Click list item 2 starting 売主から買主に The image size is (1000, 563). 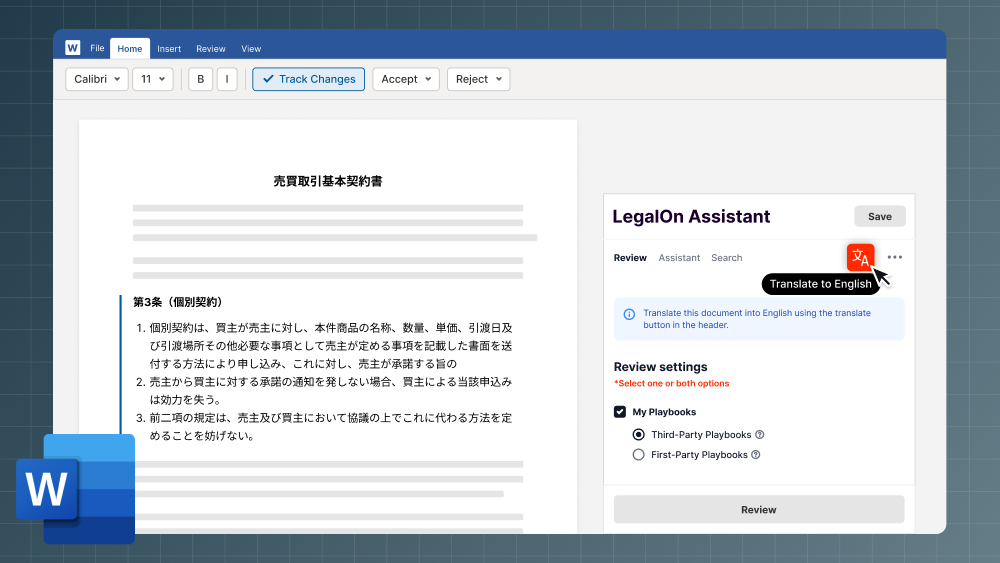click(325, 391)
